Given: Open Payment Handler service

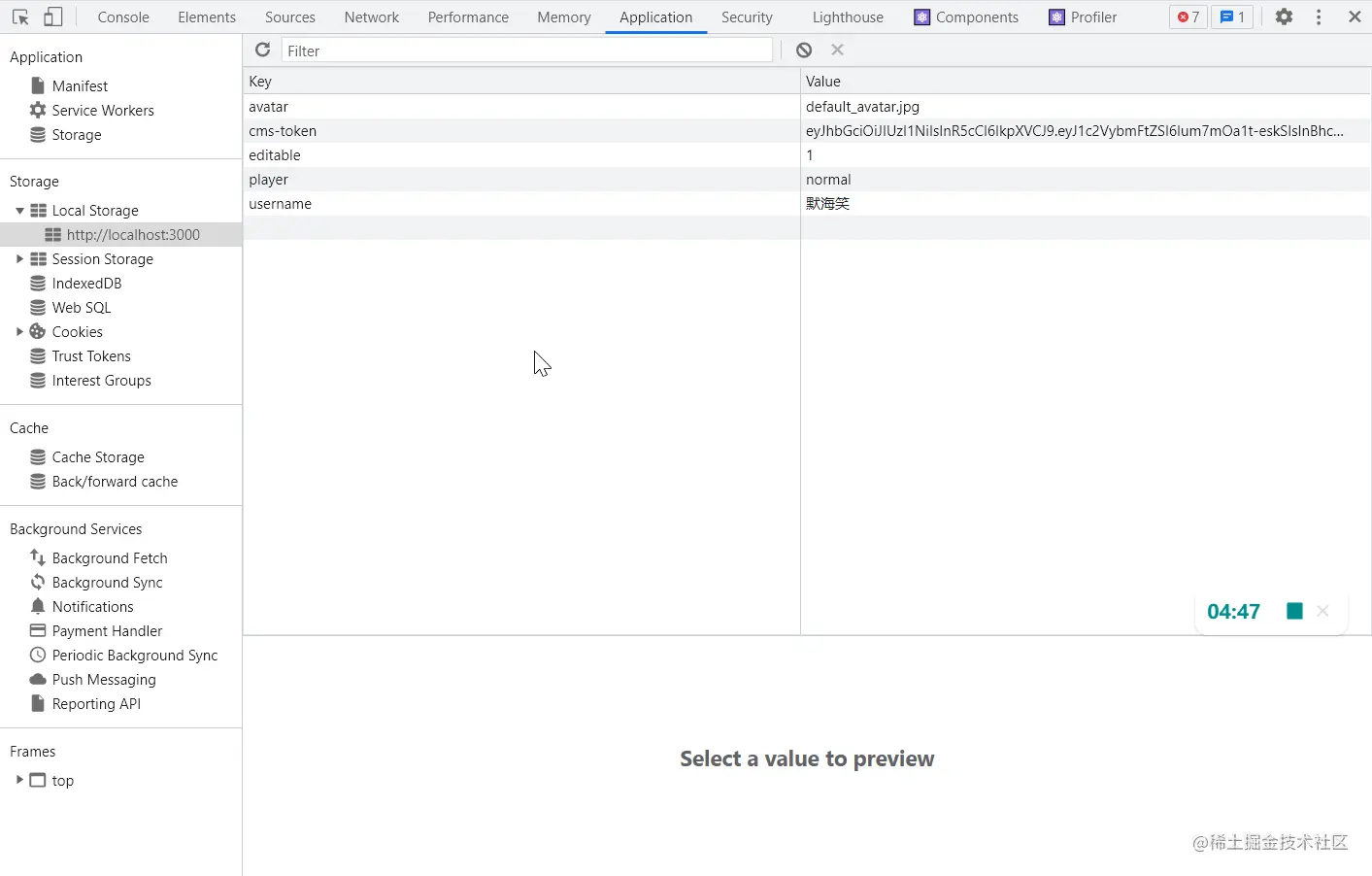Looking at the screenshot, I should point(107,630).
